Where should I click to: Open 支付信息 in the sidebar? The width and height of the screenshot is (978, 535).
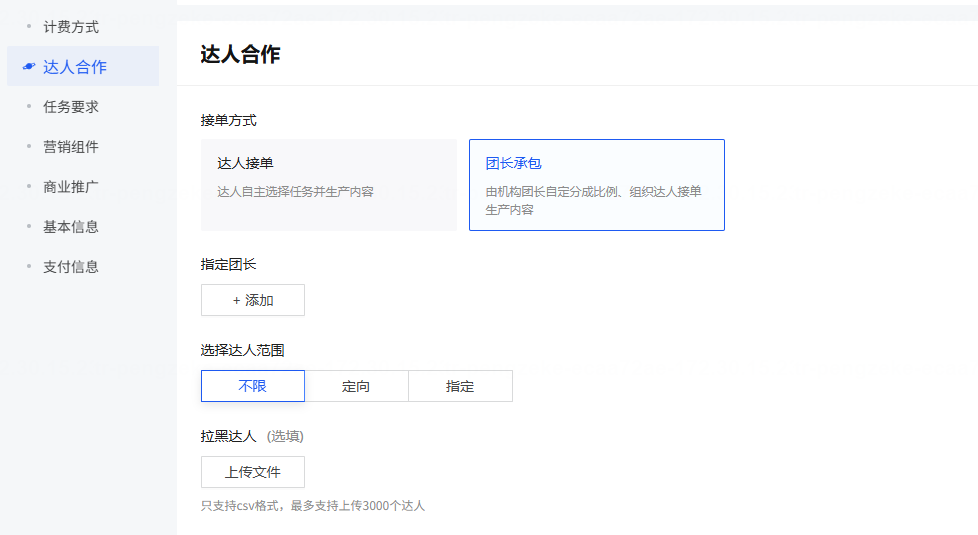click(x=70, y=266)
